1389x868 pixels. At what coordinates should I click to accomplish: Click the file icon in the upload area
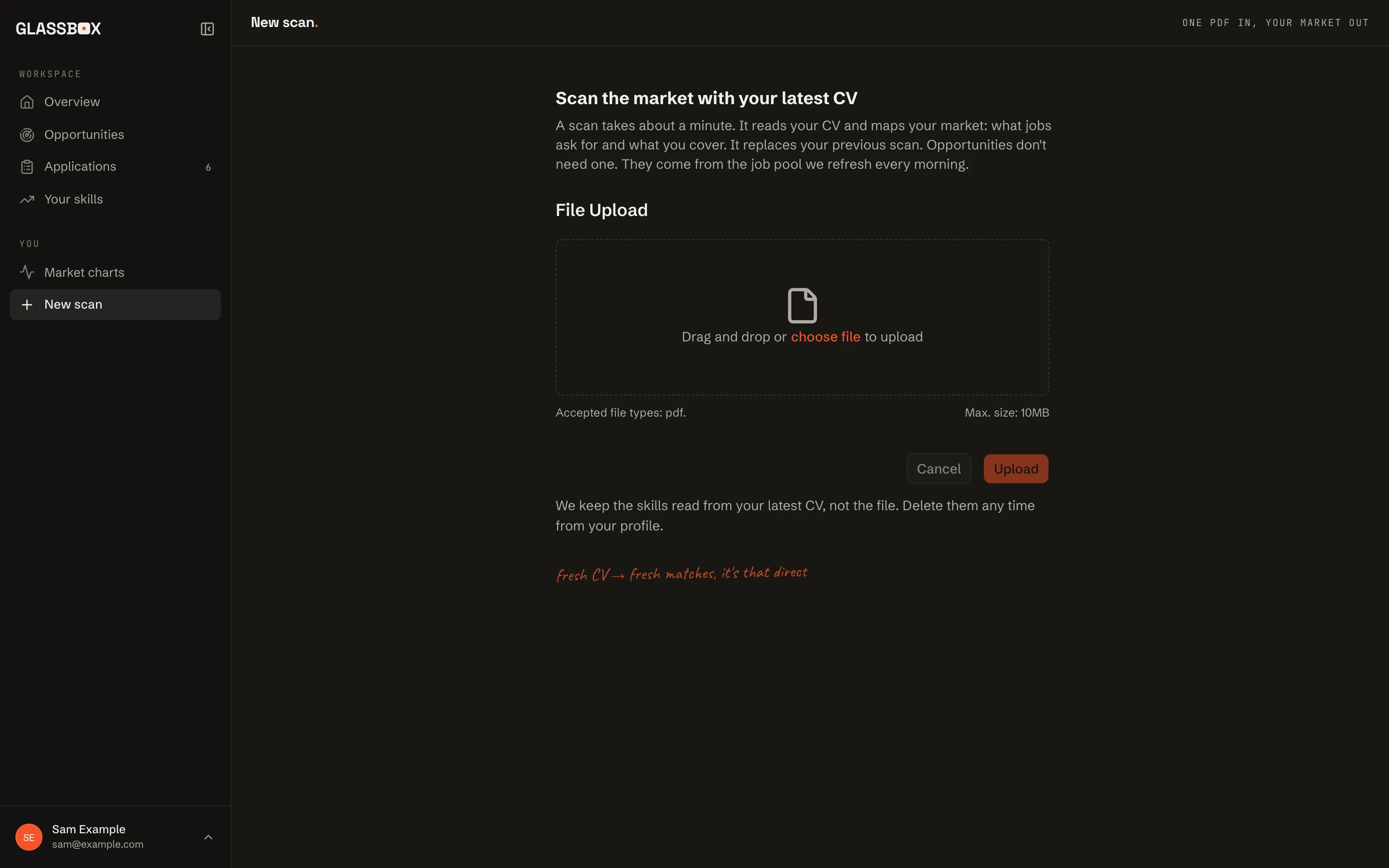point(802,305)
